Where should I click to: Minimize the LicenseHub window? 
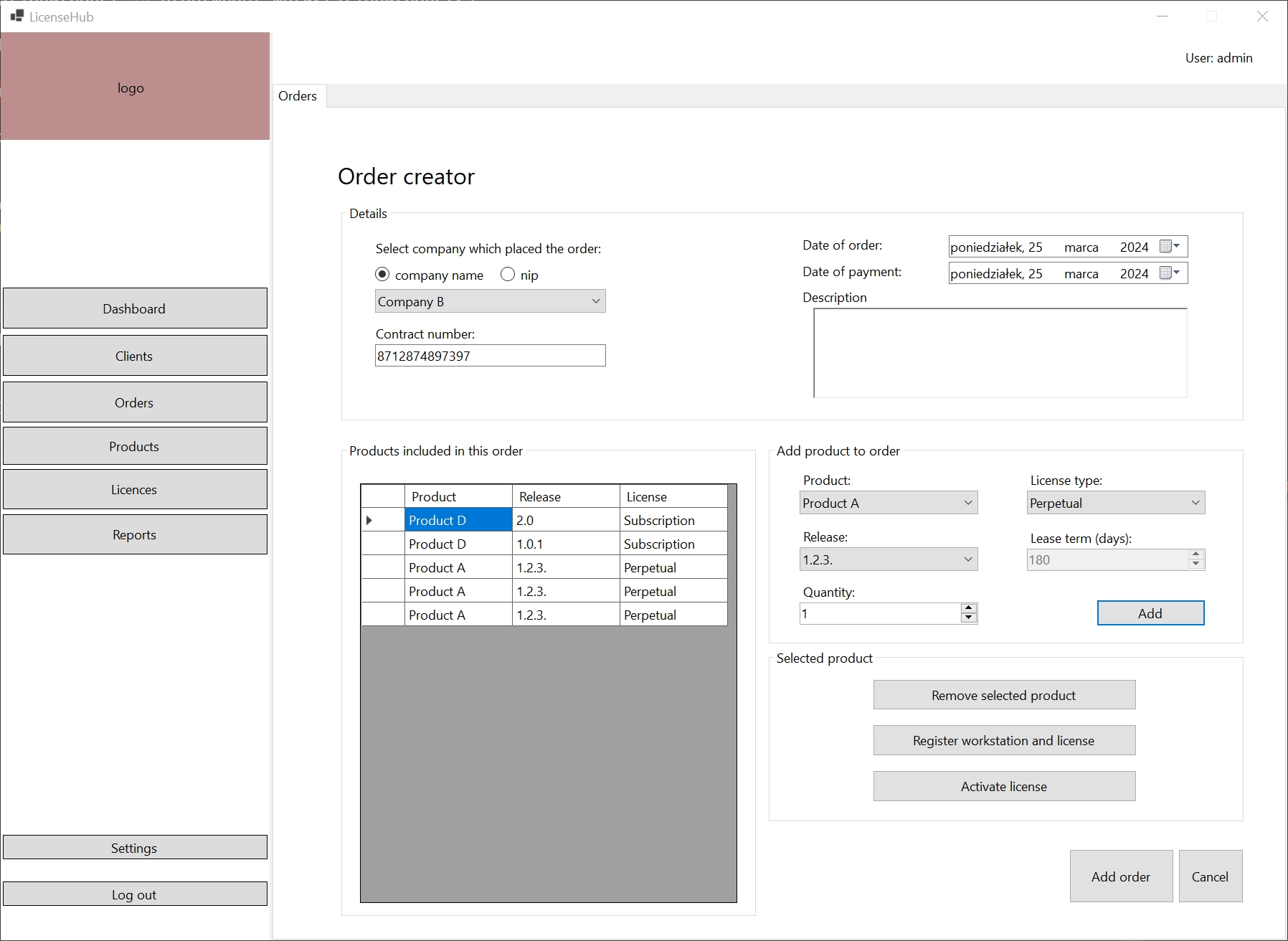click(x=1162, y=16)
